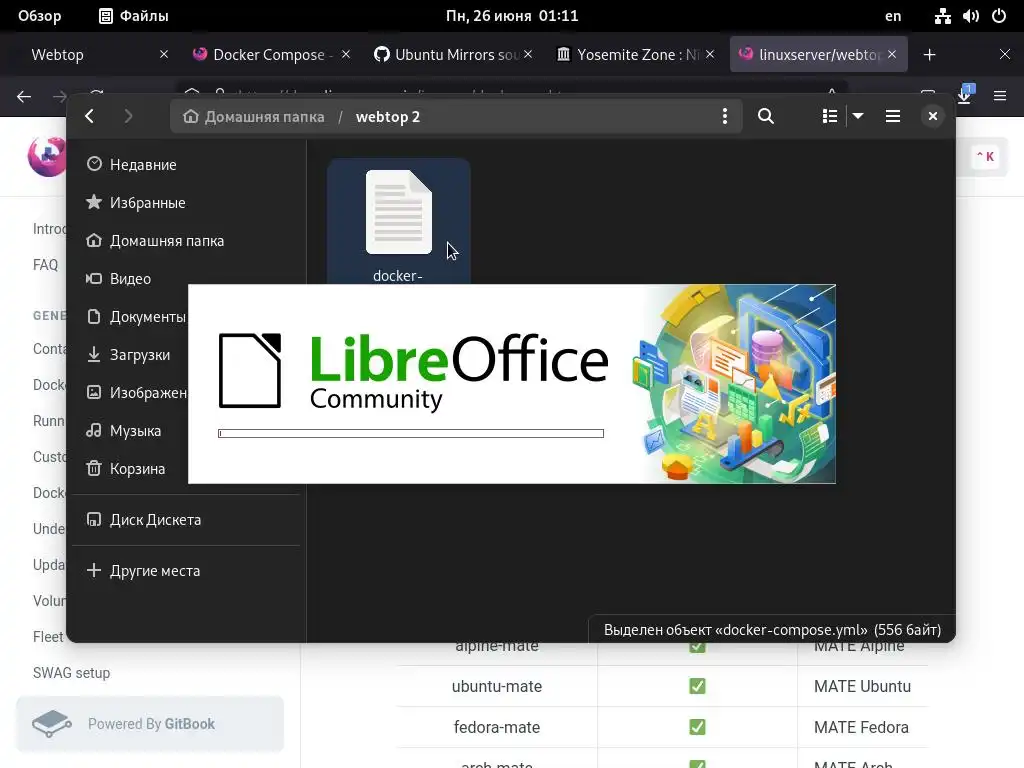Switch Files to list view

(829, 116)
